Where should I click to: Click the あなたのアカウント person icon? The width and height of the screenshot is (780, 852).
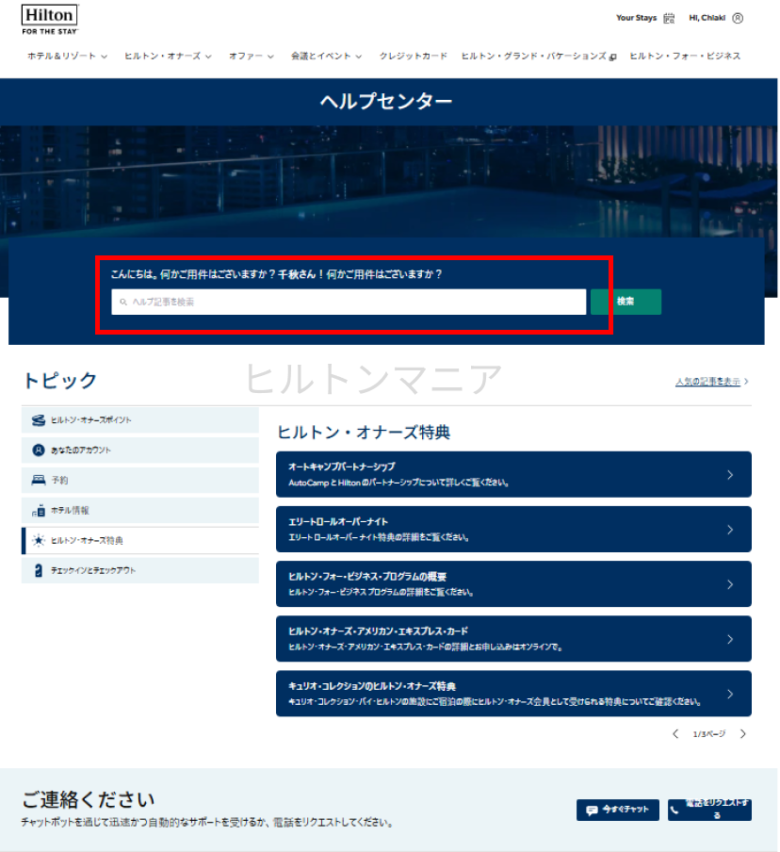tap(38, 450)
